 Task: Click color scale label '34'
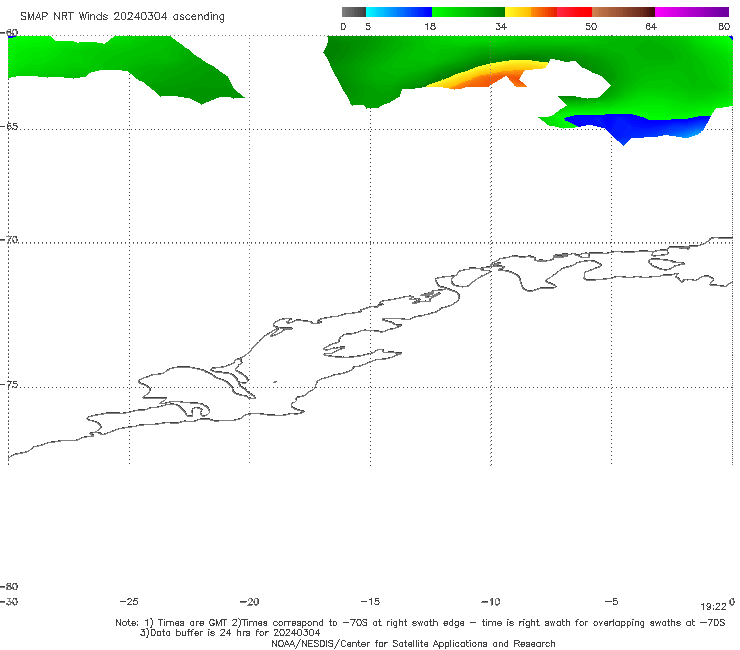click(501, 26)
